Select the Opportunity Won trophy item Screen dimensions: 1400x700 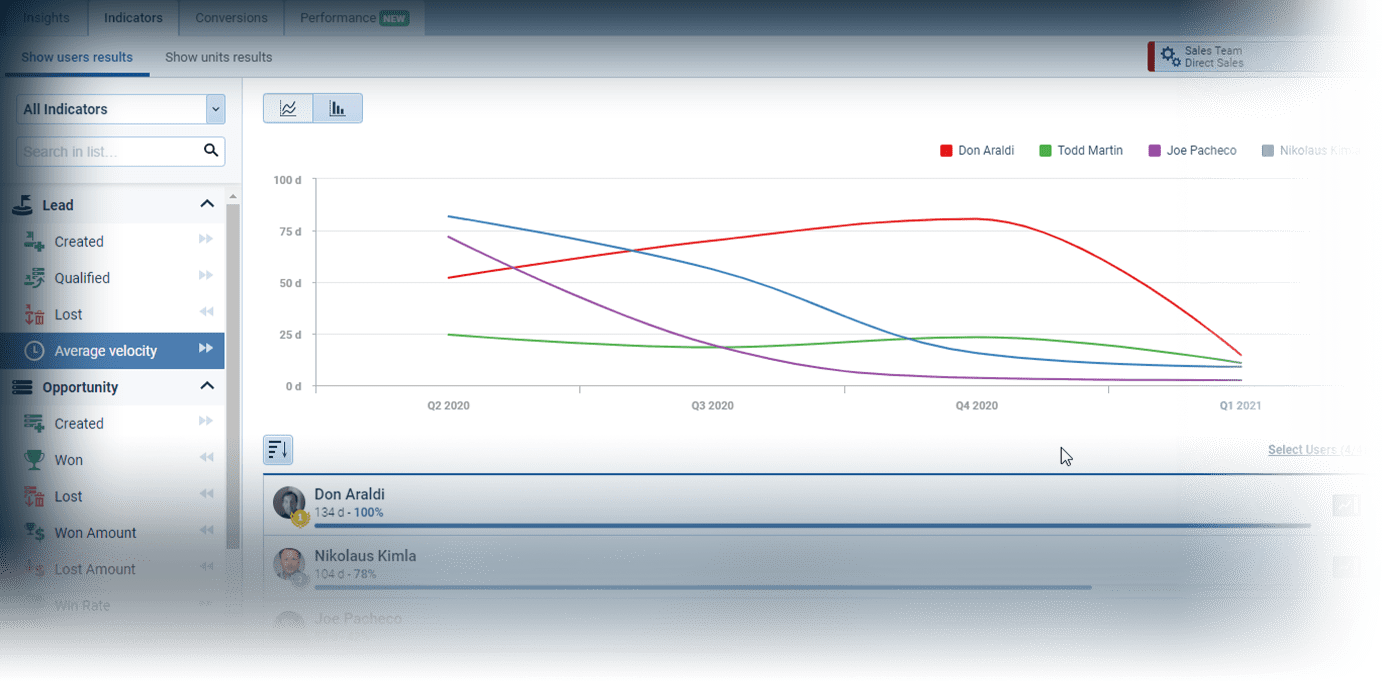tap(68, 460)
